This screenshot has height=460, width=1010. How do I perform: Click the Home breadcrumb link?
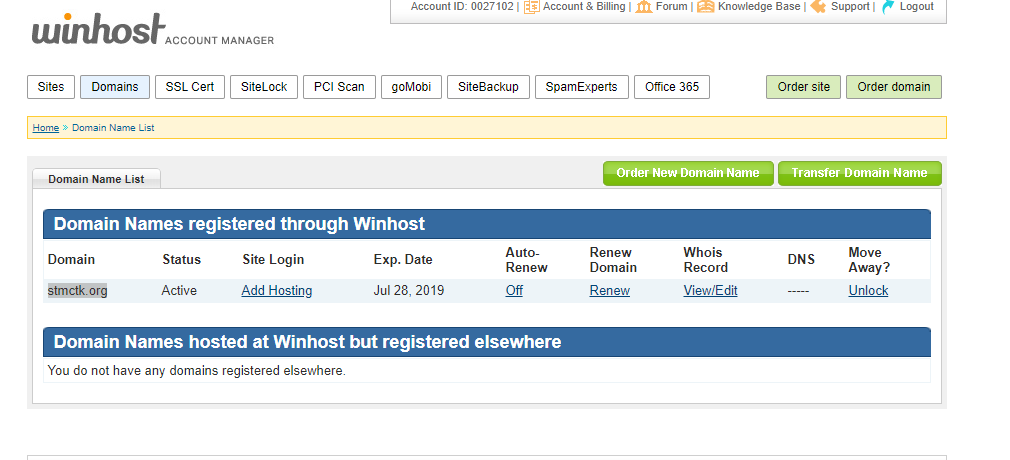tap(45, 128)
